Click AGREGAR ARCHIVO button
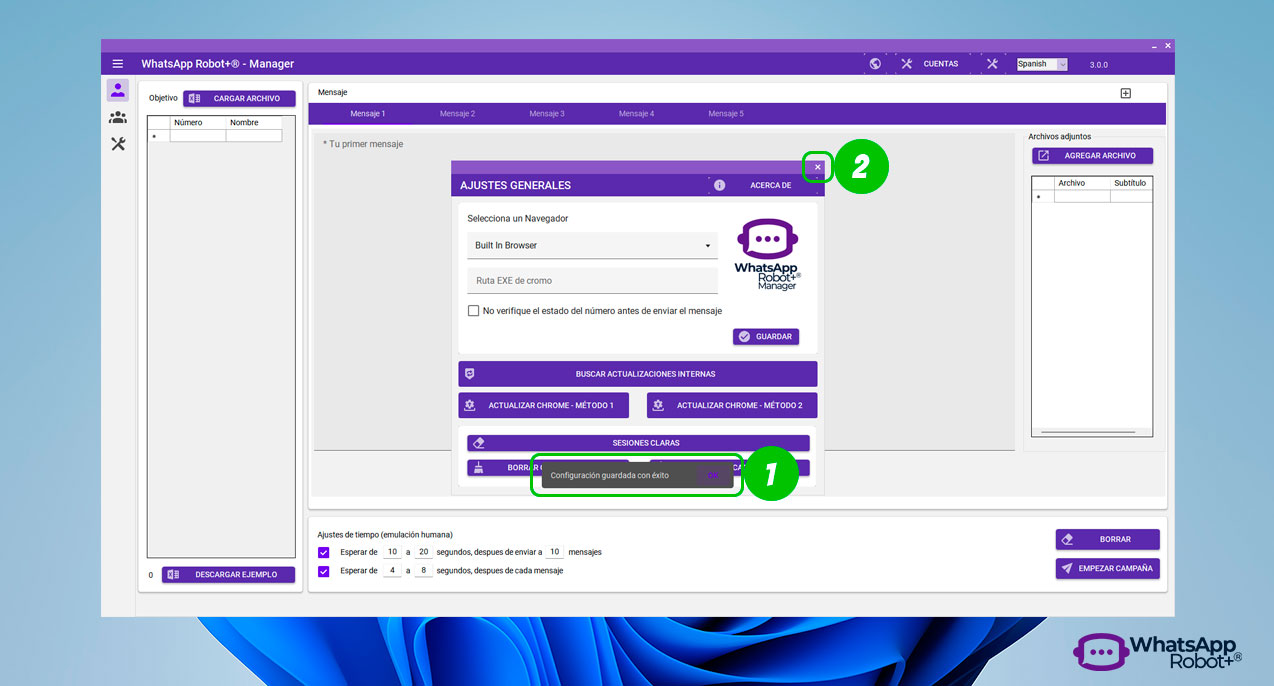Viewport: 1274px width, 686px height. click(x=1092, y=156)
